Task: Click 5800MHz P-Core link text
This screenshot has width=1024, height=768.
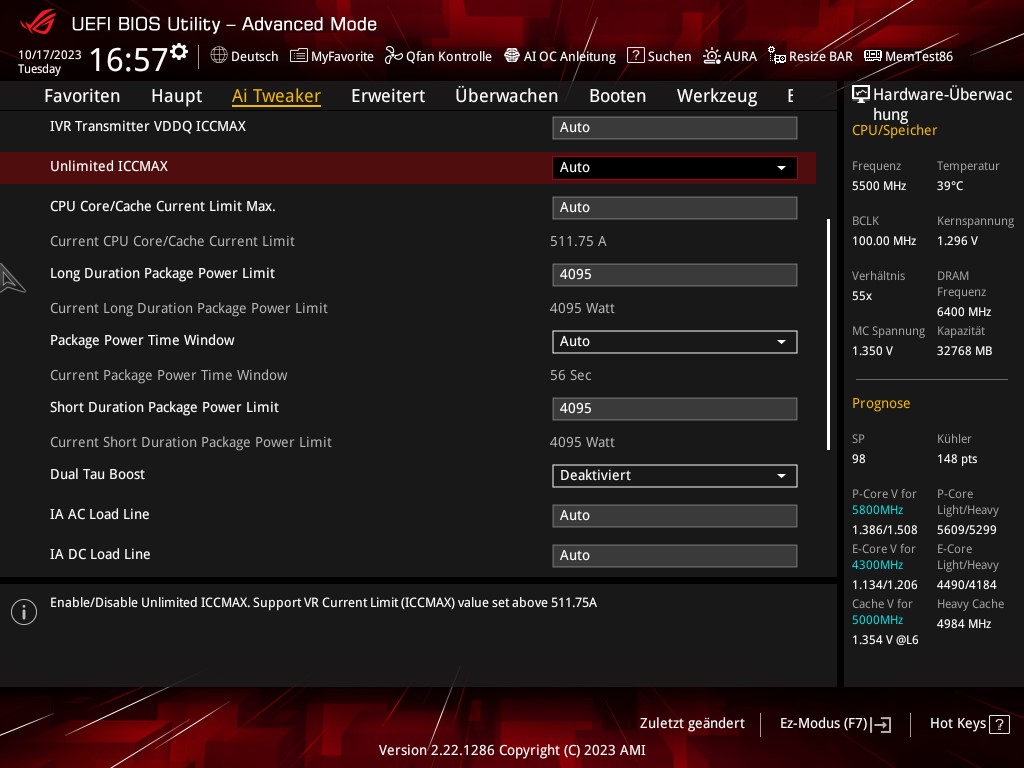Action: [x=877, y=510]
